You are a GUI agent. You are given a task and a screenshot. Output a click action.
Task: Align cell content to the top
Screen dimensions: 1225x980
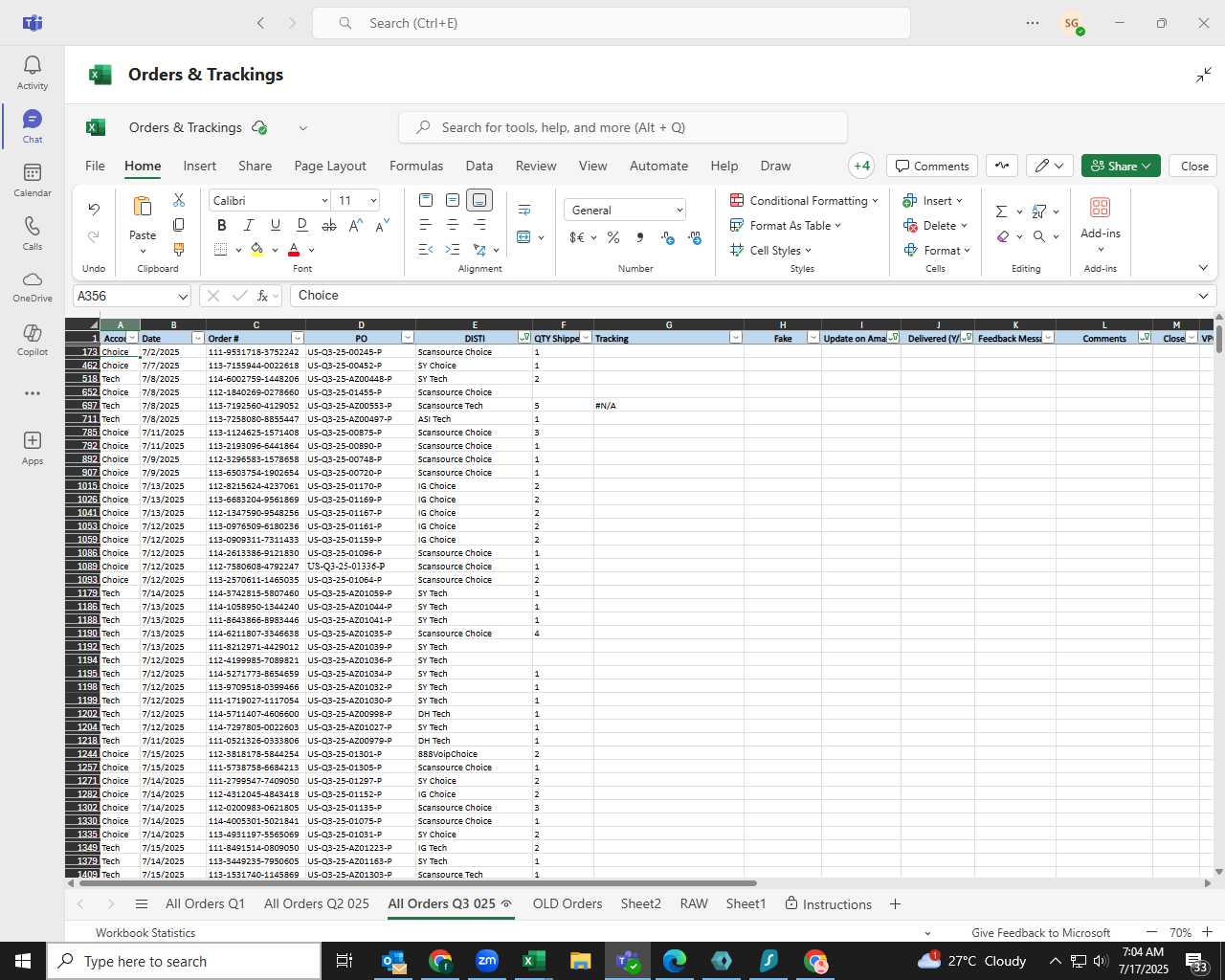pos(426,200)
